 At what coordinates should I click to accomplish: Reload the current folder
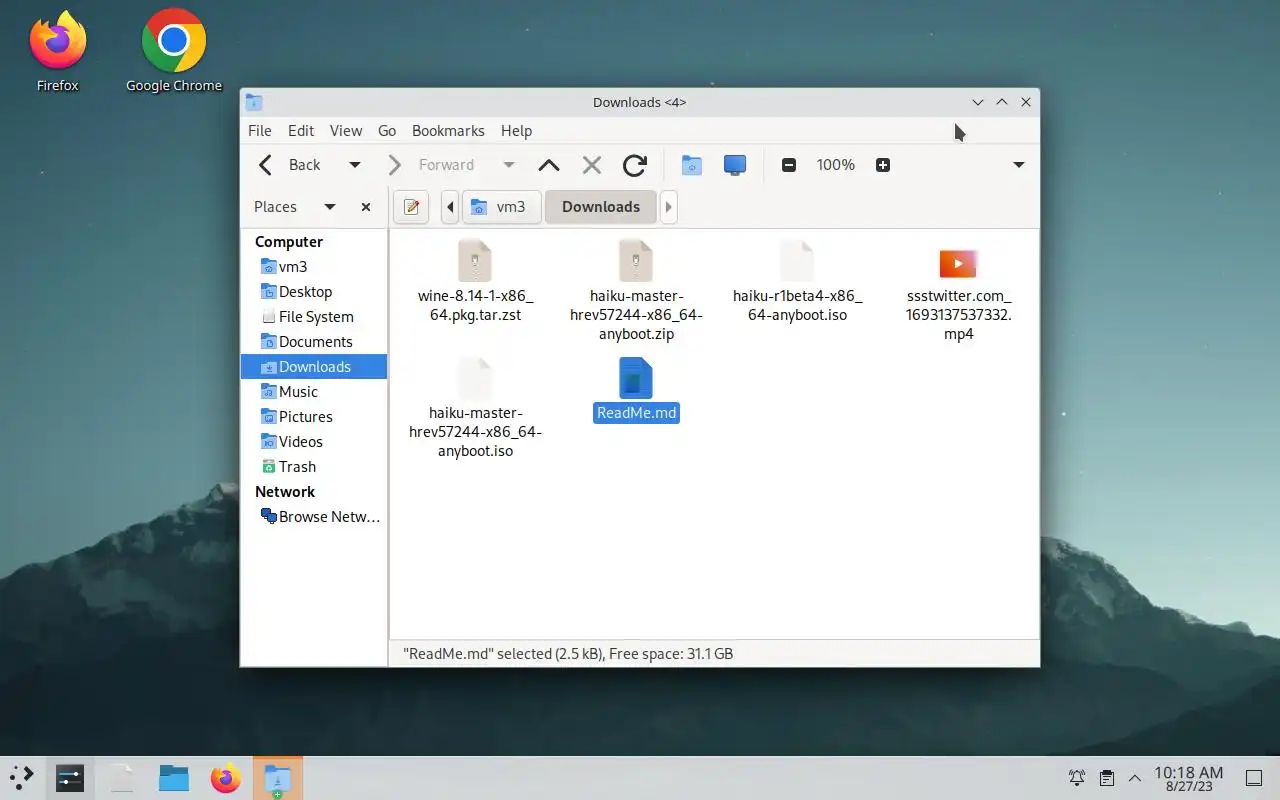(x=635, y=165)
